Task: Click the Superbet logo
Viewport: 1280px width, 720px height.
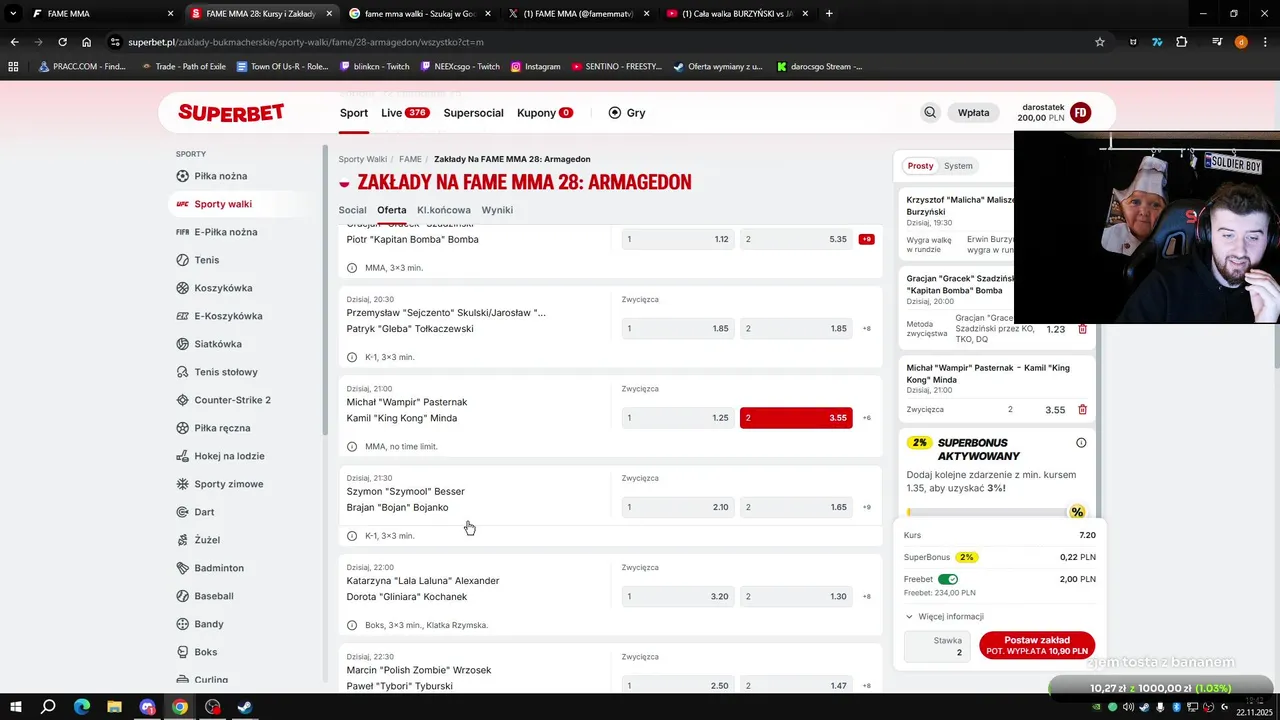Action: click(x=231, y=113)
